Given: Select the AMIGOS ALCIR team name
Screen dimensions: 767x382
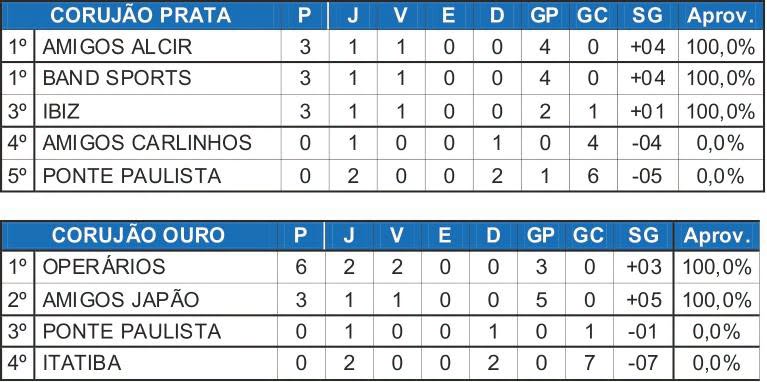Looking at the screenshot, I should (x=117, y=47).
